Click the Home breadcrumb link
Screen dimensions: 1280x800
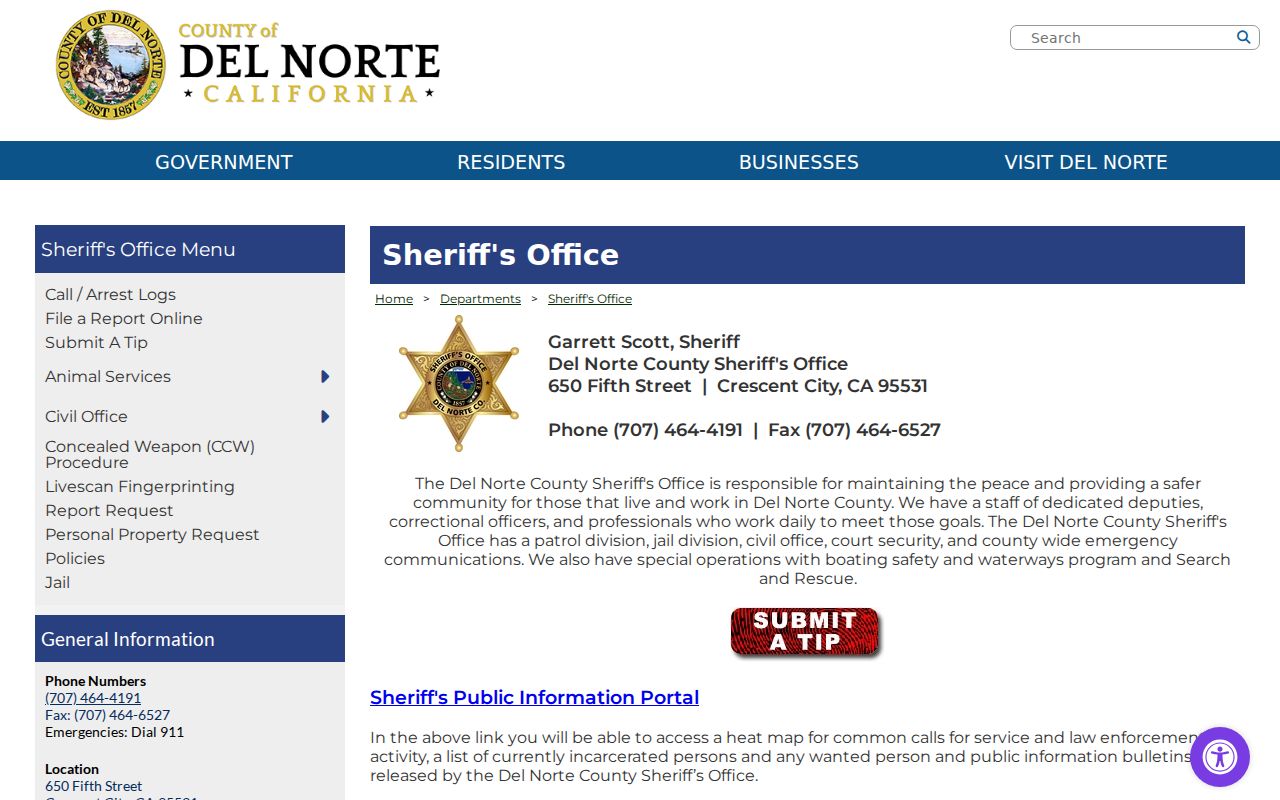[x=394, y=299]
